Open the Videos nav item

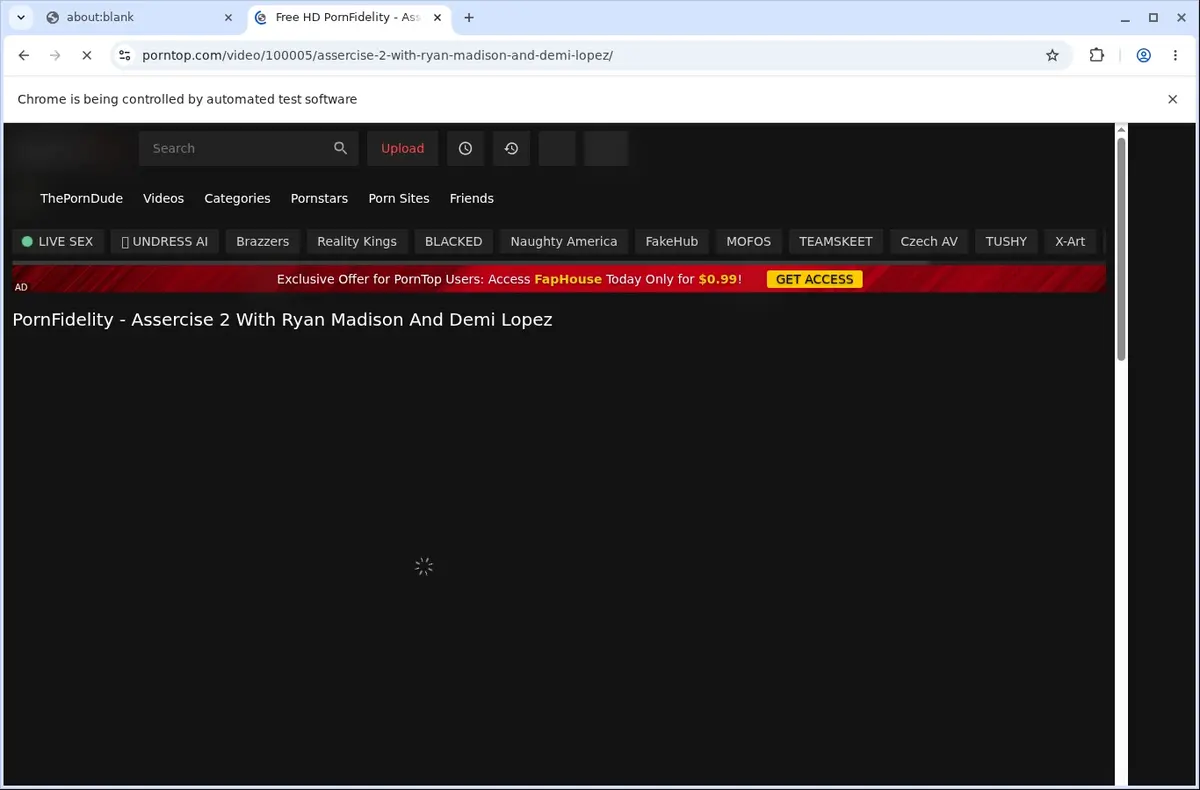click(163, 198)
